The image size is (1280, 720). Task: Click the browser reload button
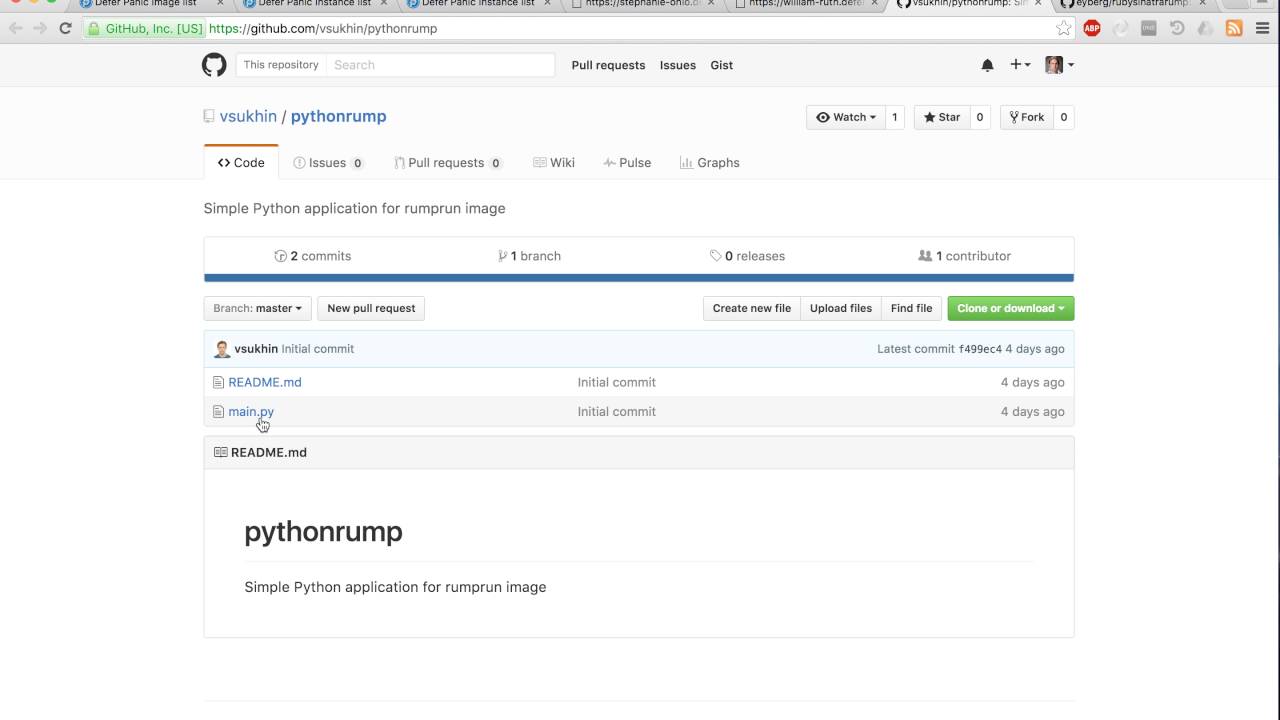pos(65,28)
